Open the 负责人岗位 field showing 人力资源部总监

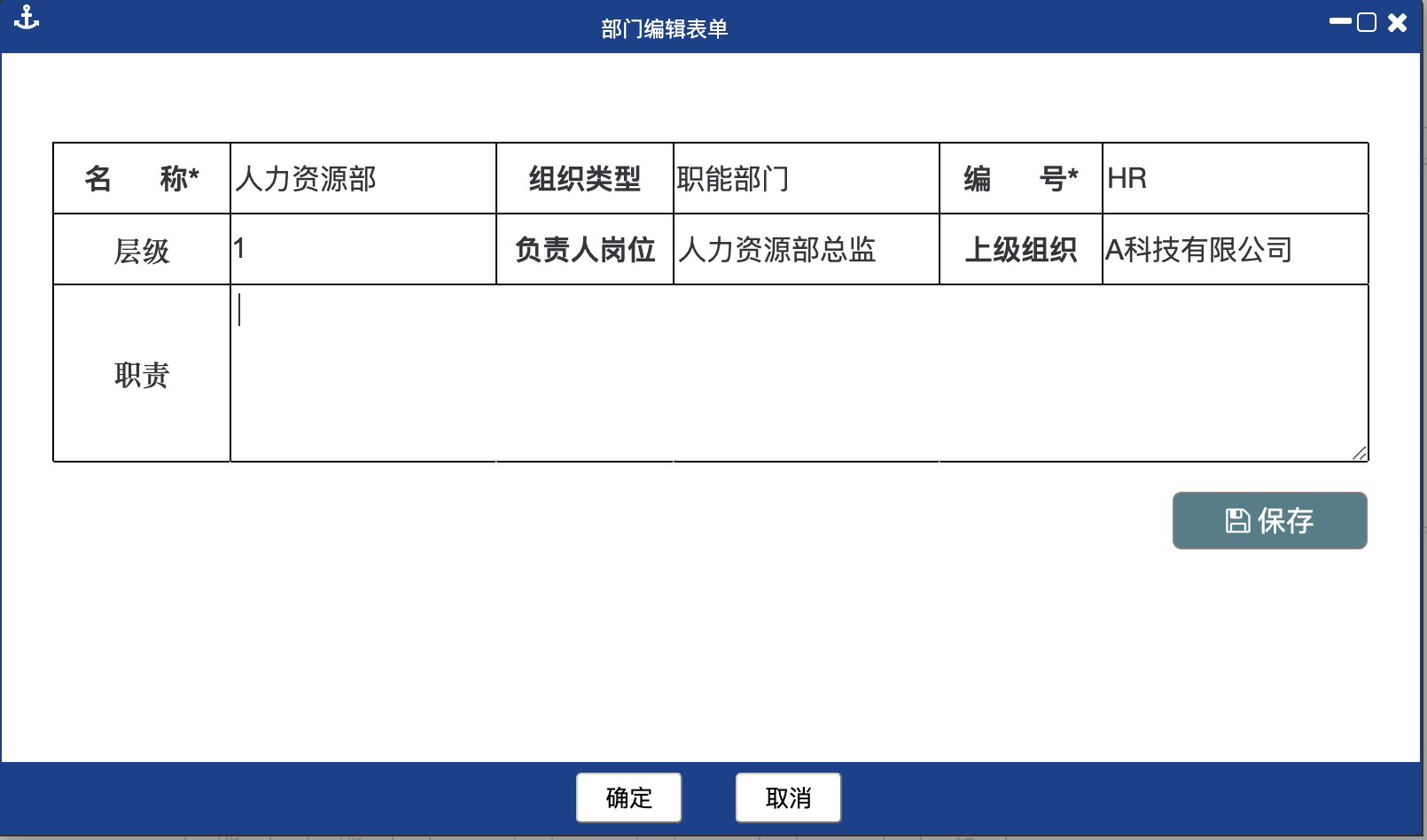806,249
